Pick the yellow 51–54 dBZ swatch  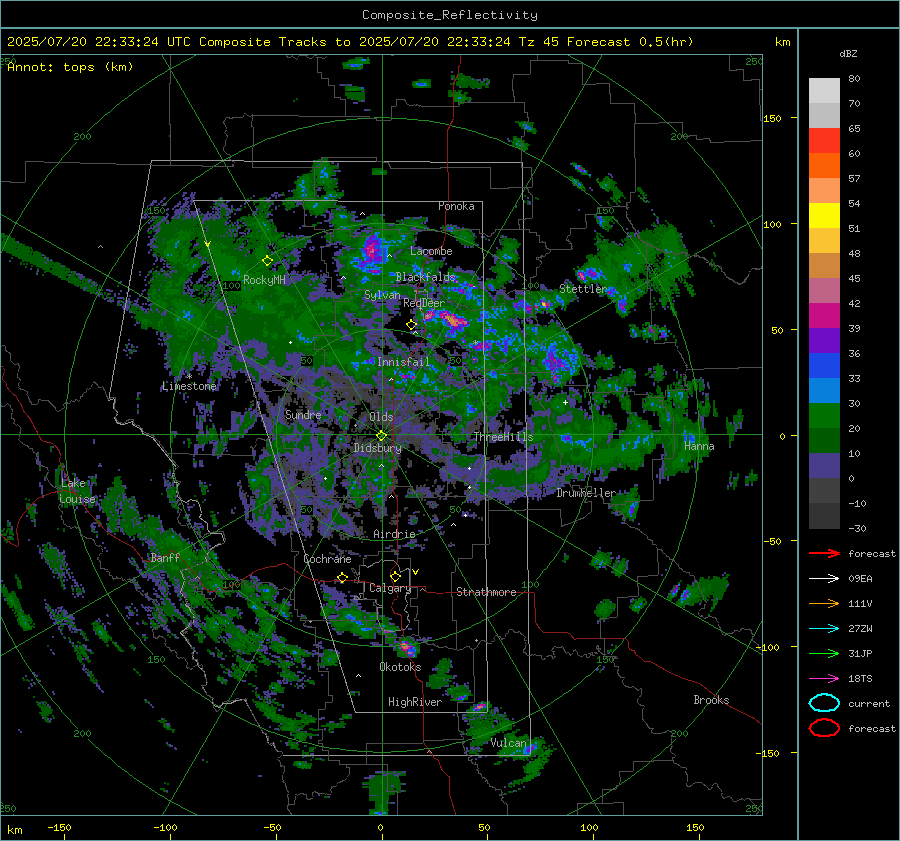coord(824,216)
